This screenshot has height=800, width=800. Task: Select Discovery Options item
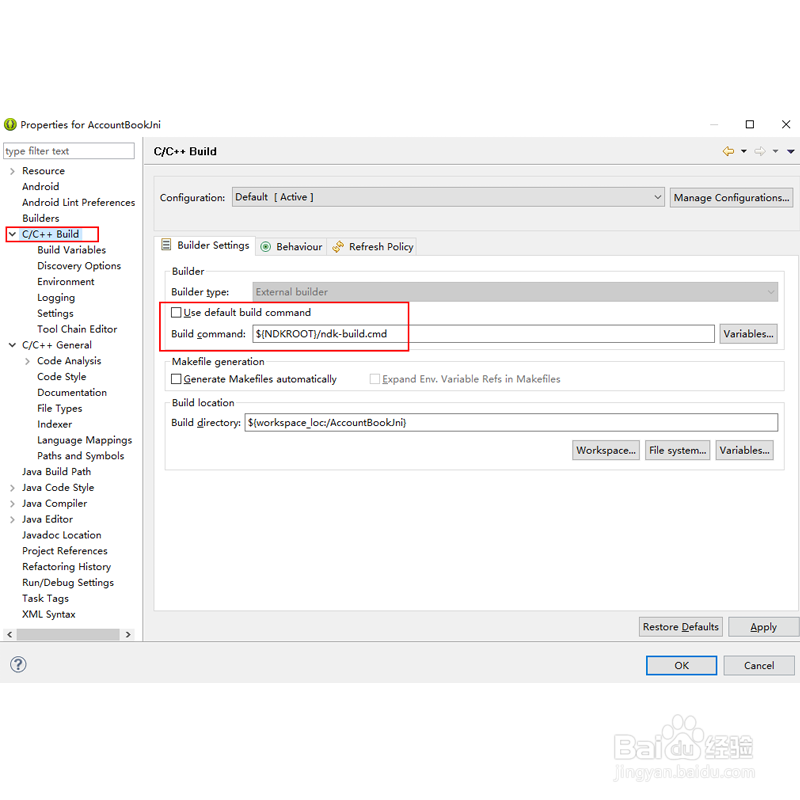79,265
